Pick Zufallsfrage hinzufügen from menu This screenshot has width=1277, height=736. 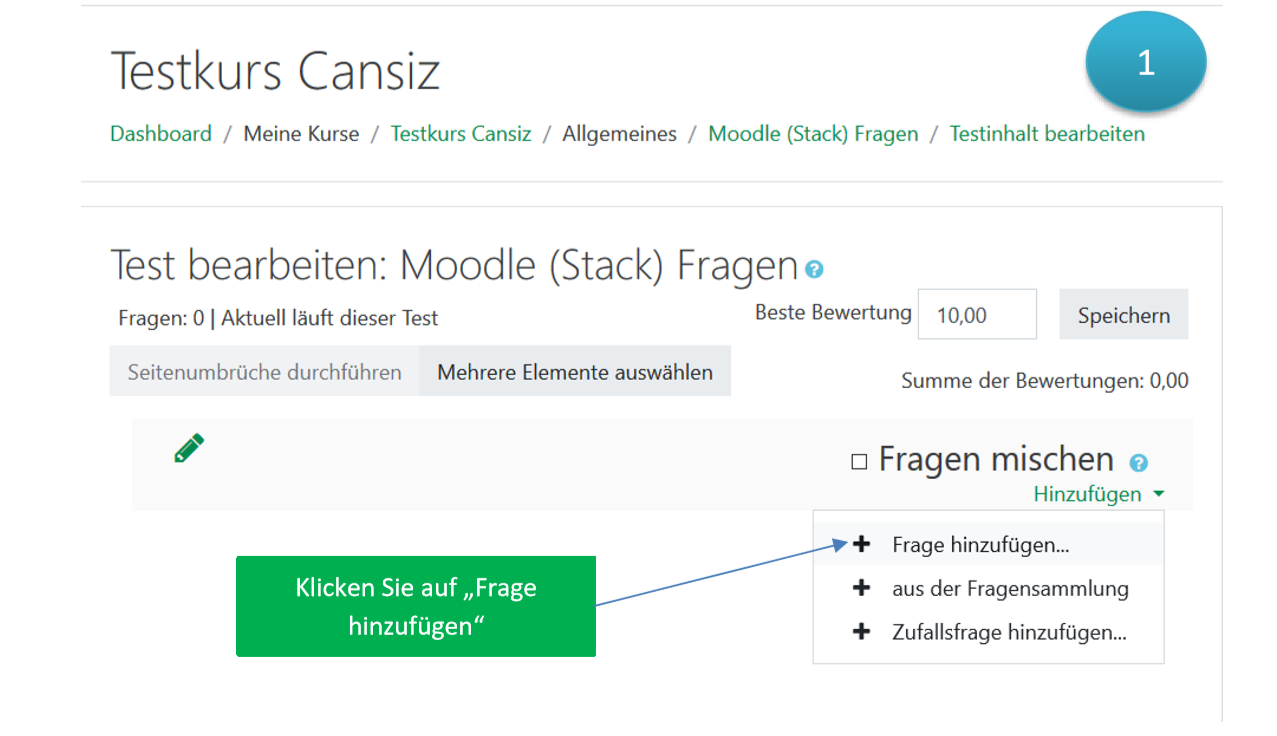(x=1009, y=633)
